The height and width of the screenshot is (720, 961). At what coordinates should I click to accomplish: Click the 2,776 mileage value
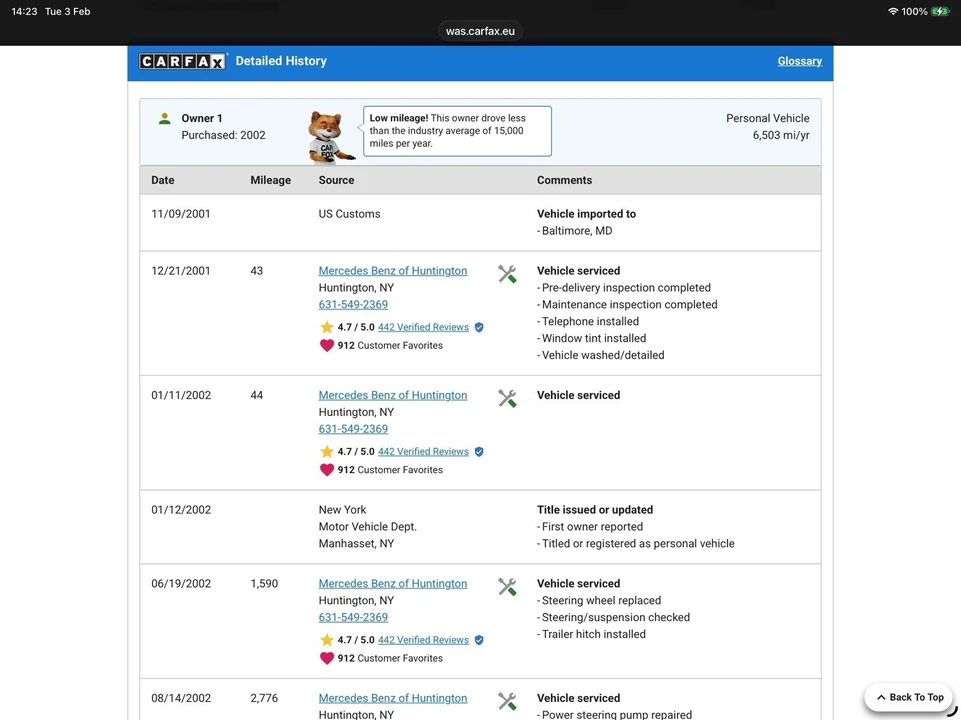point(264,698)
